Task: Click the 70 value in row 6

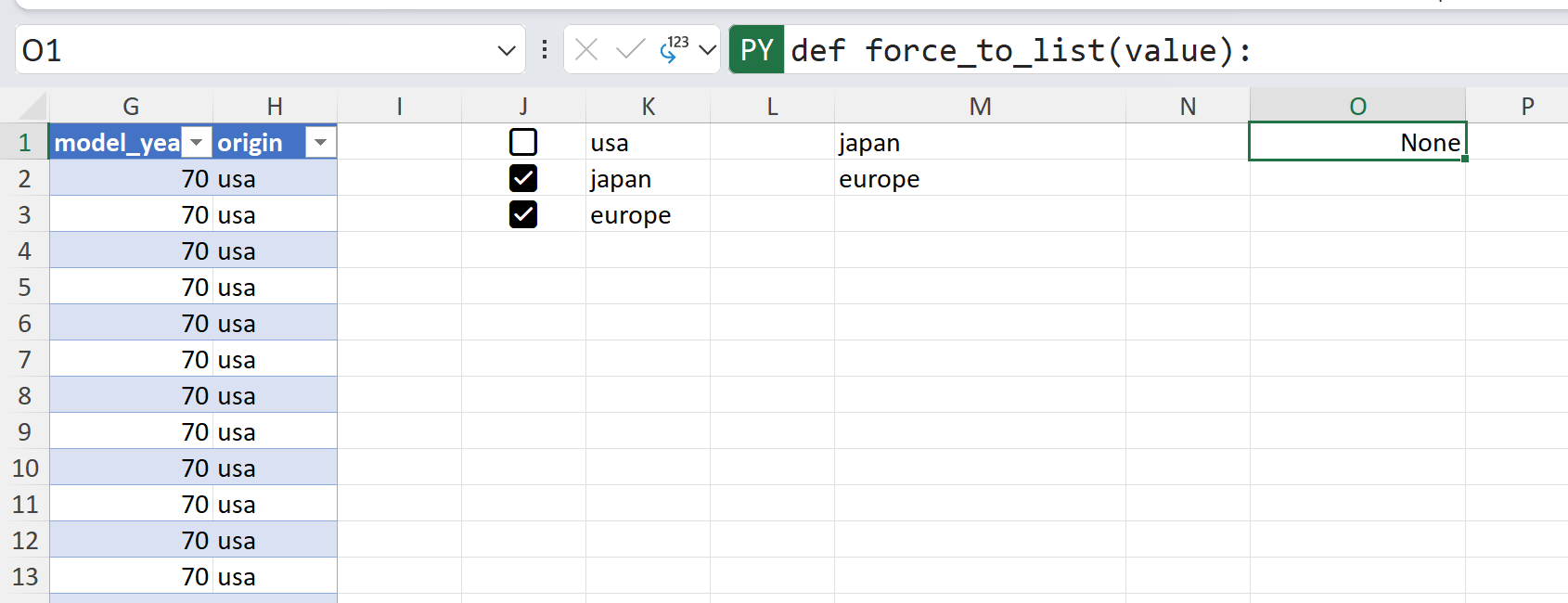Action: click(x=195, y=323)
